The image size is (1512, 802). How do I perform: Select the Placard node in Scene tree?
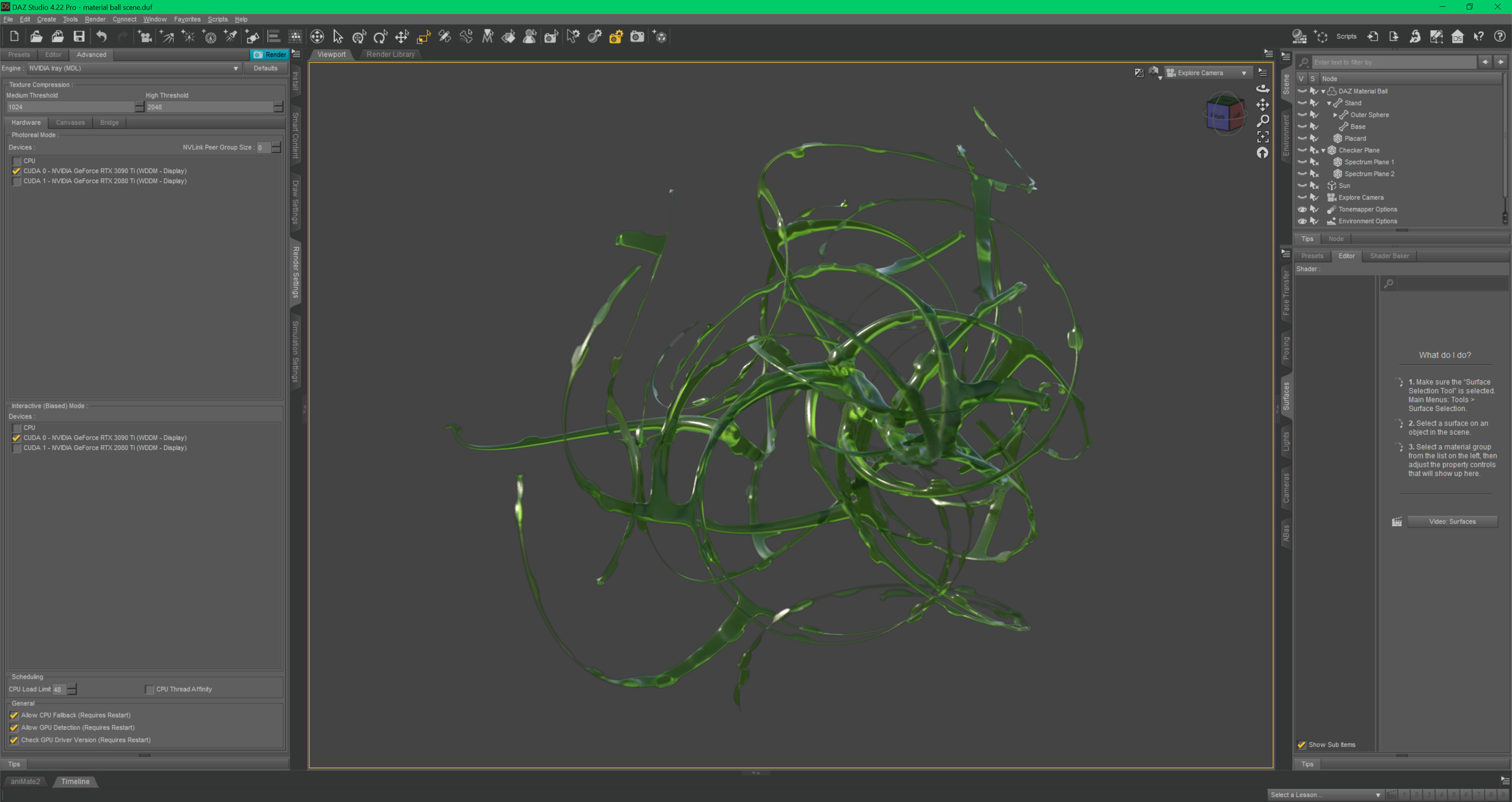click(1355, 139)
